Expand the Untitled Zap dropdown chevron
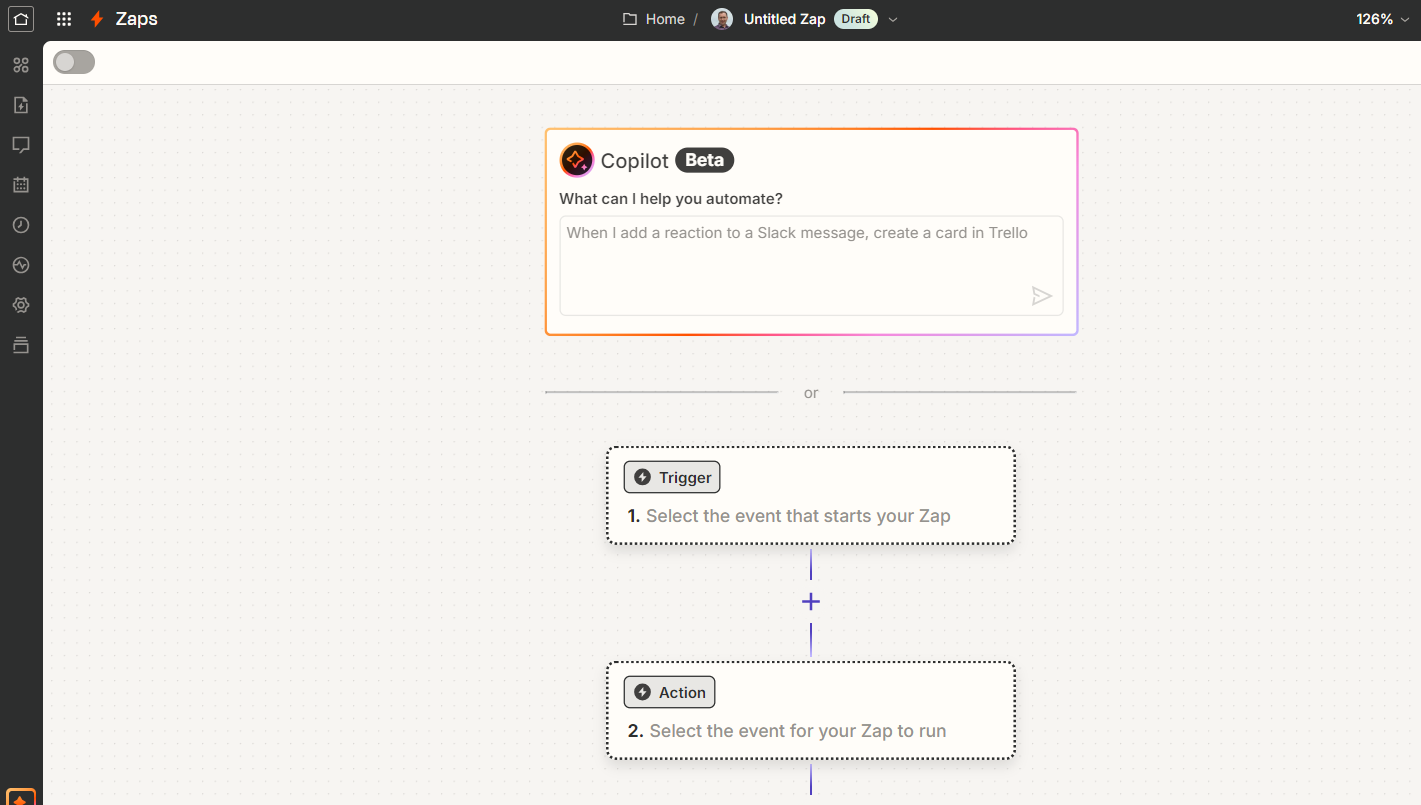 coord(893,19)
